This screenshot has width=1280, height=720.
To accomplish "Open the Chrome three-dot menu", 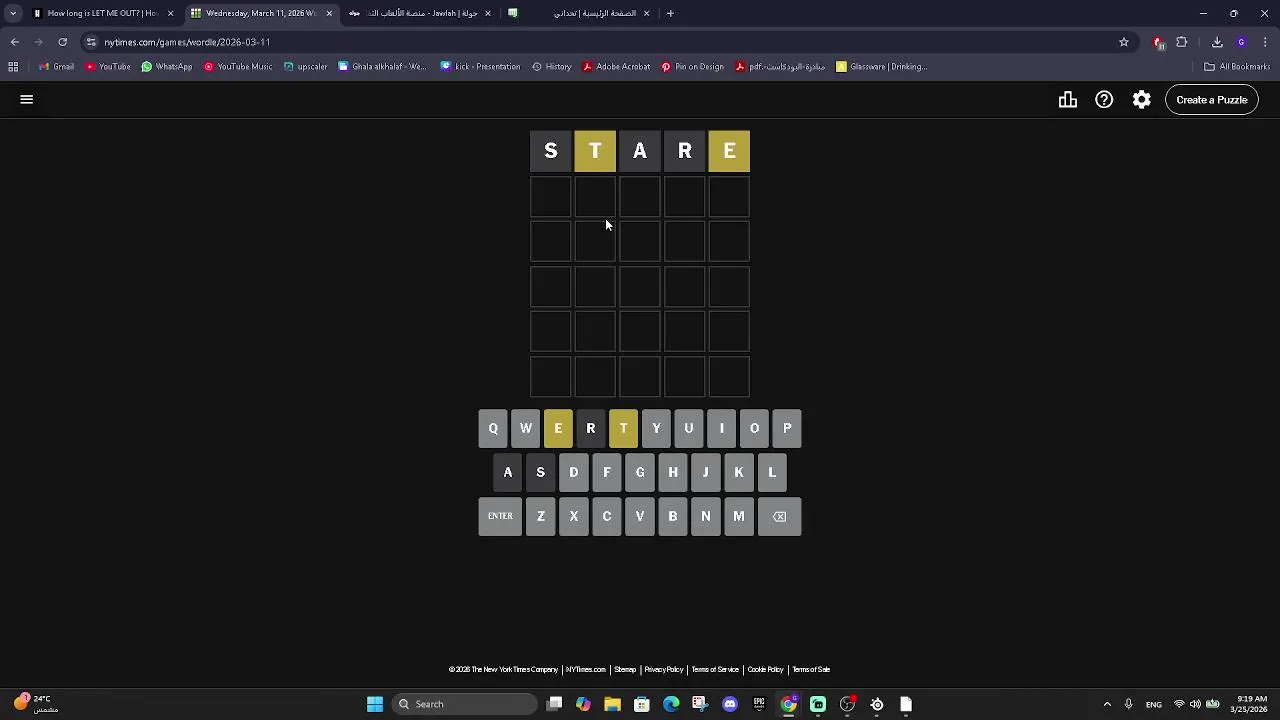I will (x=1266, y=42).
